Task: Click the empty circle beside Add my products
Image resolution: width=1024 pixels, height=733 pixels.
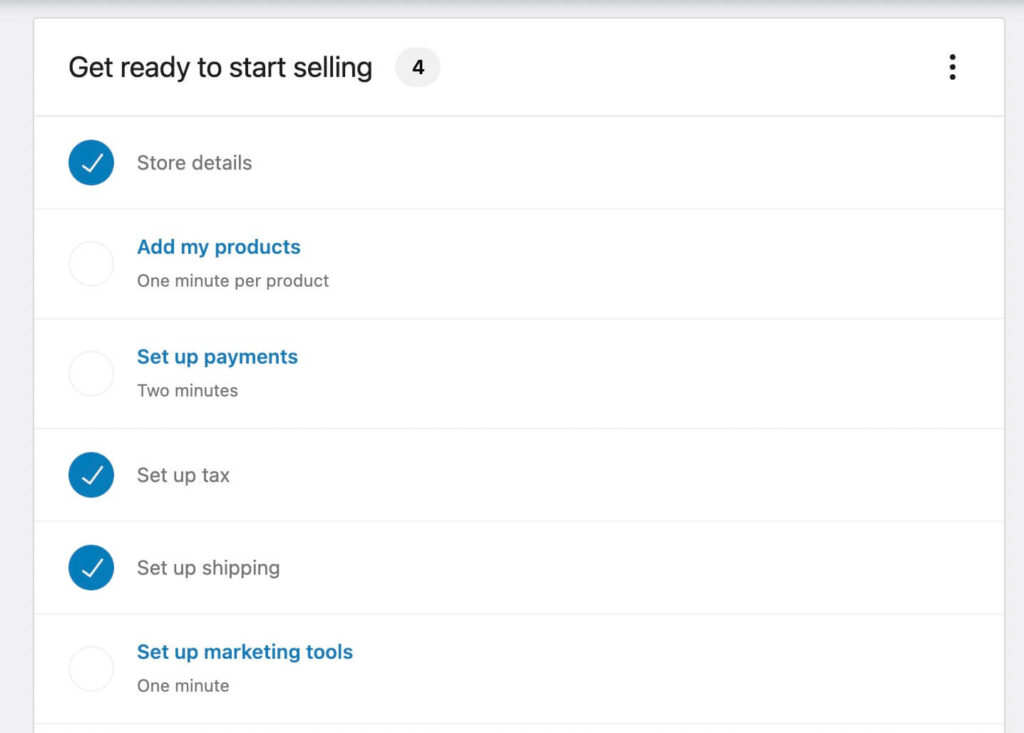Action: (x=91, y=263)
